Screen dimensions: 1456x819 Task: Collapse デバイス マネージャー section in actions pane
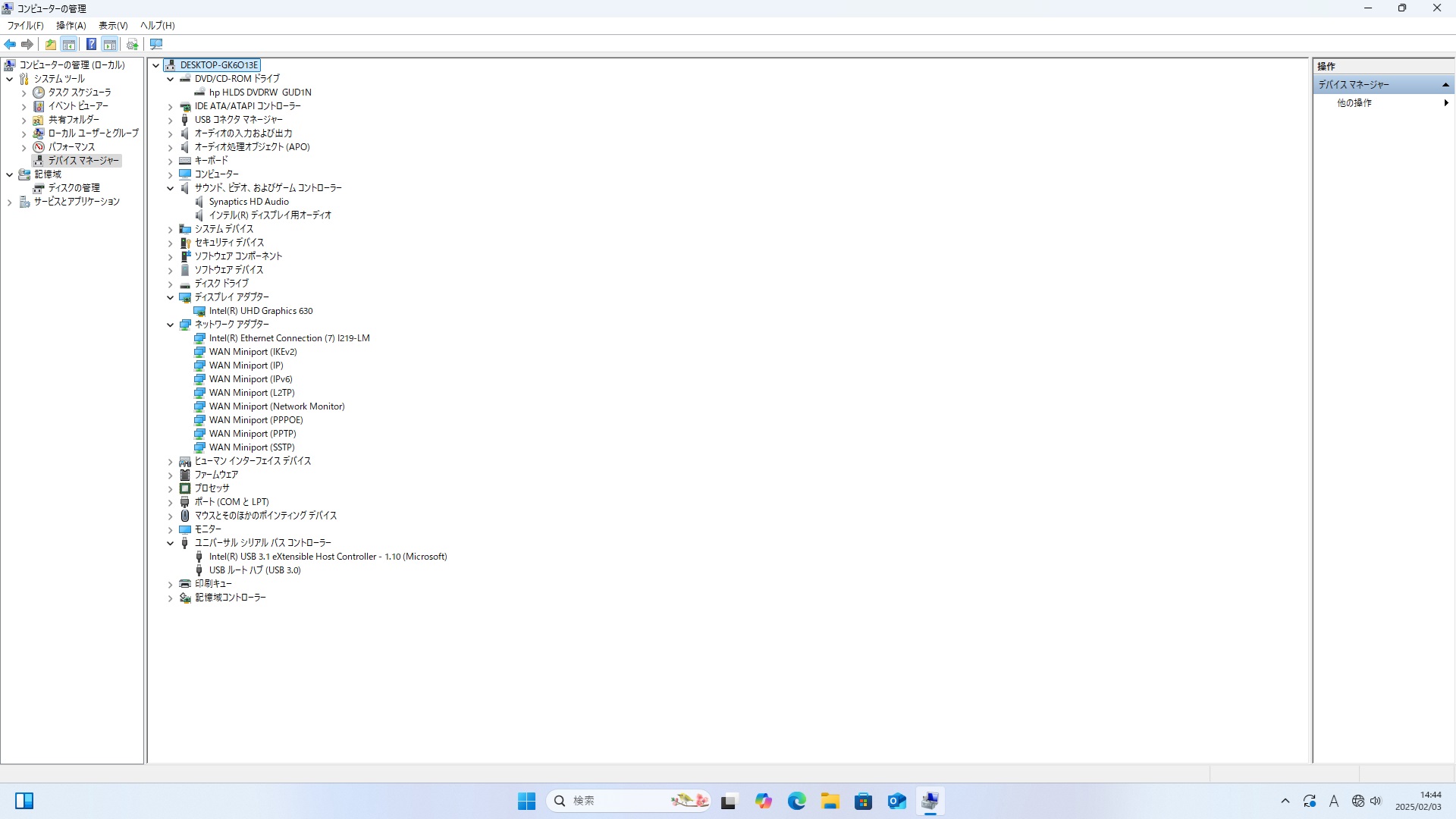[1445, 85]
